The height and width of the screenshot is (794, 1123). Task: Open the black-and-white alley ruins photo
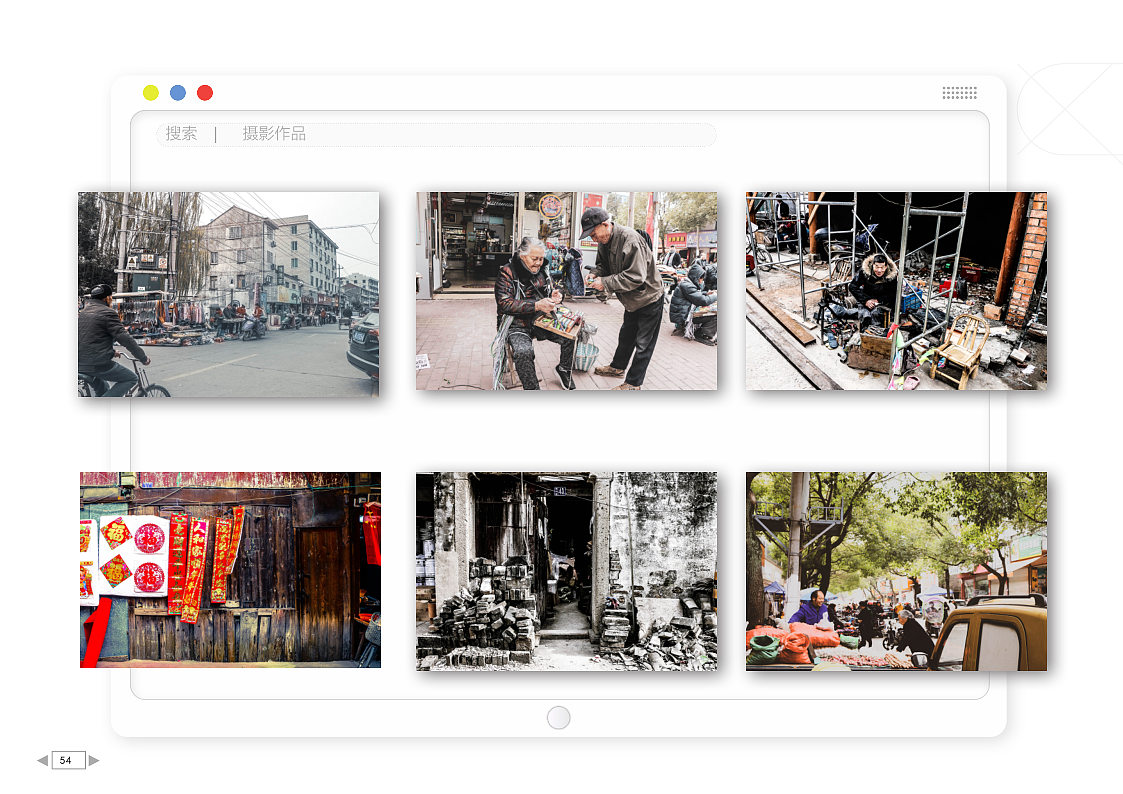(x=567, y=571)
